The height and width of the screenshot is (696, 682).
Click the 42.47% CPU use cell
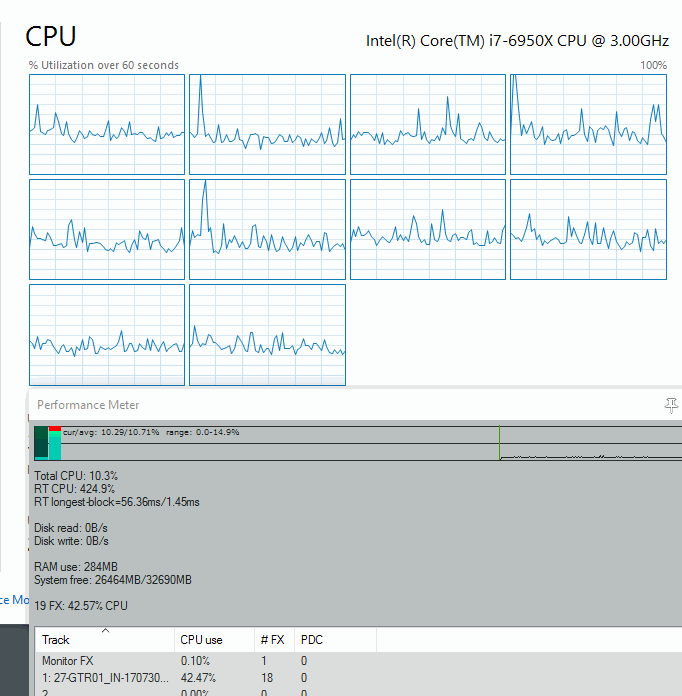[x=198, y=678]
